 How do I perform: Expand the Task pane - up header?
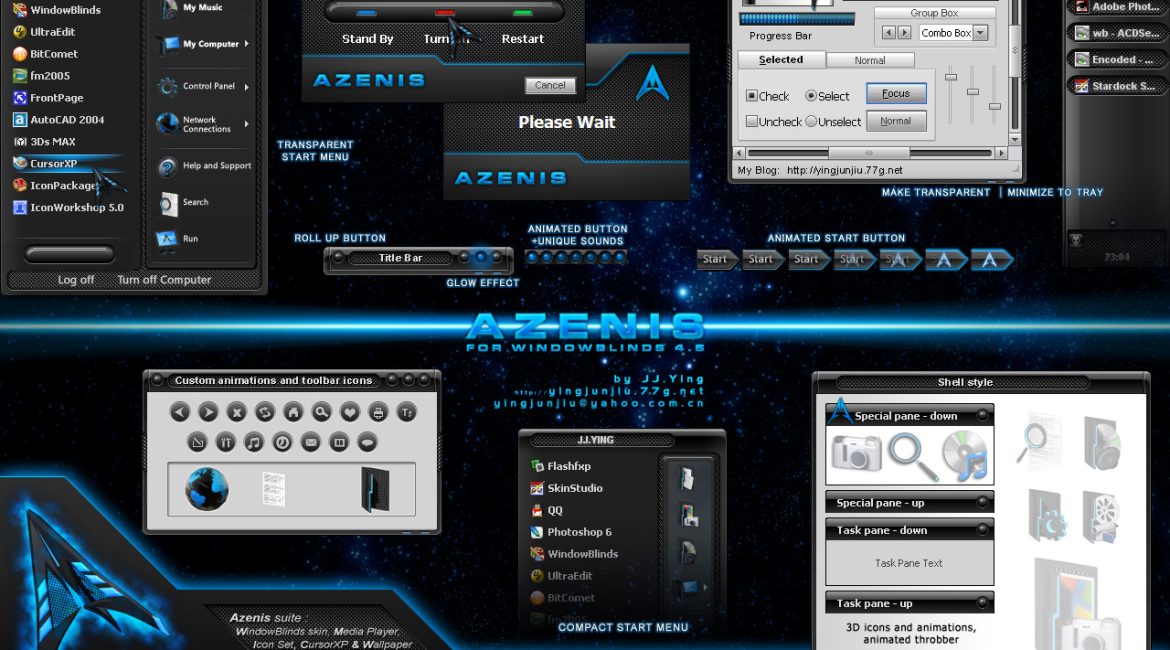tap(910, 603)
